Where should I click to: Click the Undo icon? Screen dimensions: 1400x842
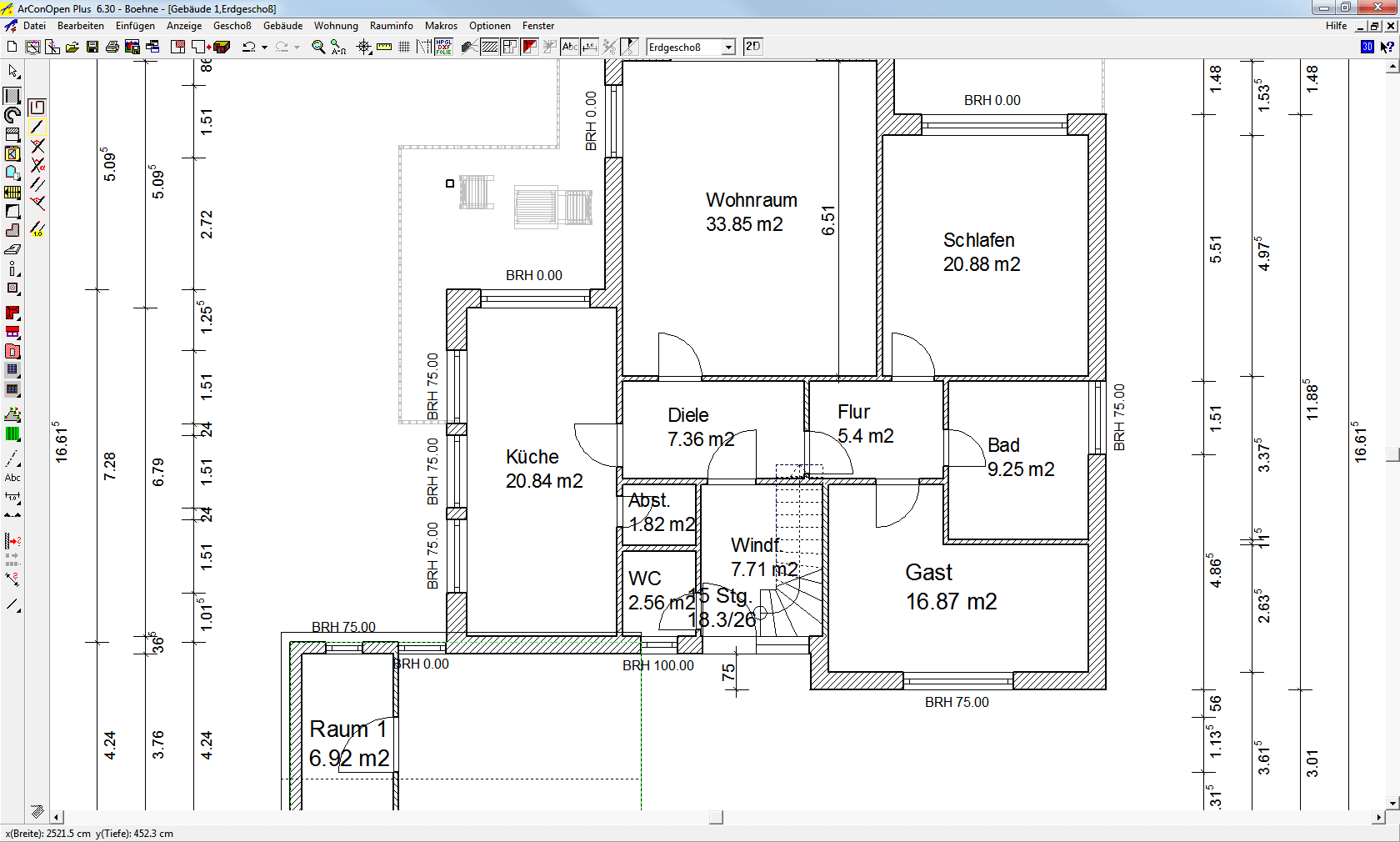pyautogui.click(x=247, y=47)
